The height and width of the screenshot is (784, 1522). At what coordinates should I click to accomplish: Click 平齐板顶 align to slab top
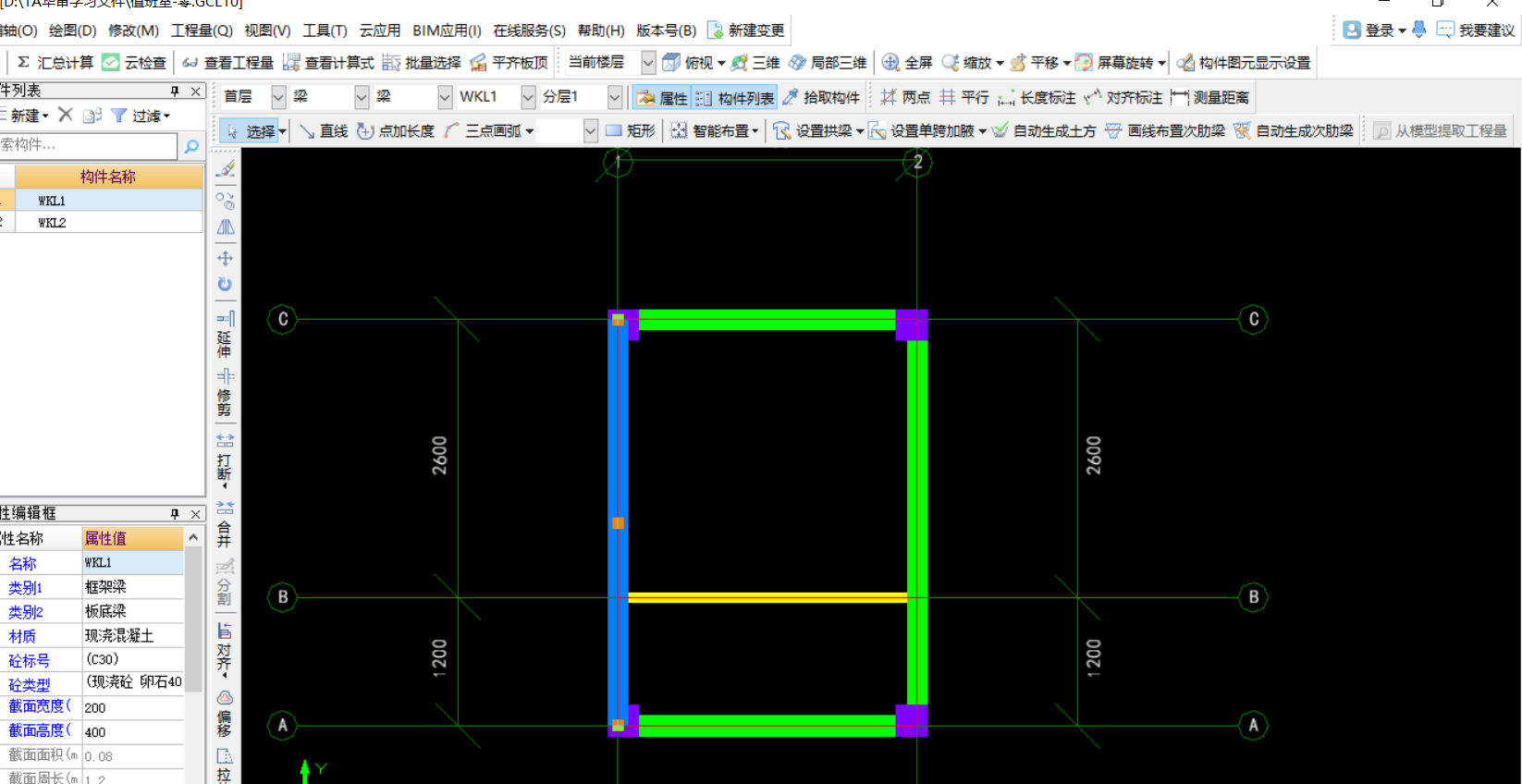coord(509,62)
